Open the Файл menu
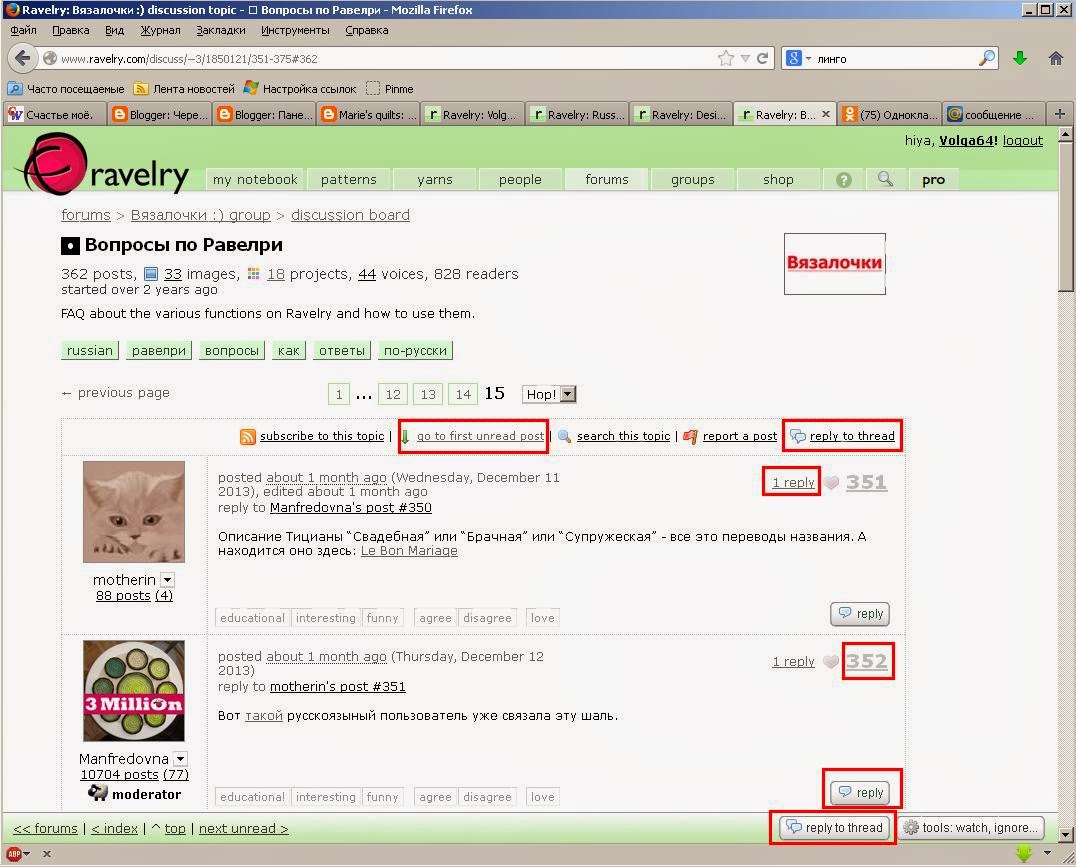 tap(23, 30)
